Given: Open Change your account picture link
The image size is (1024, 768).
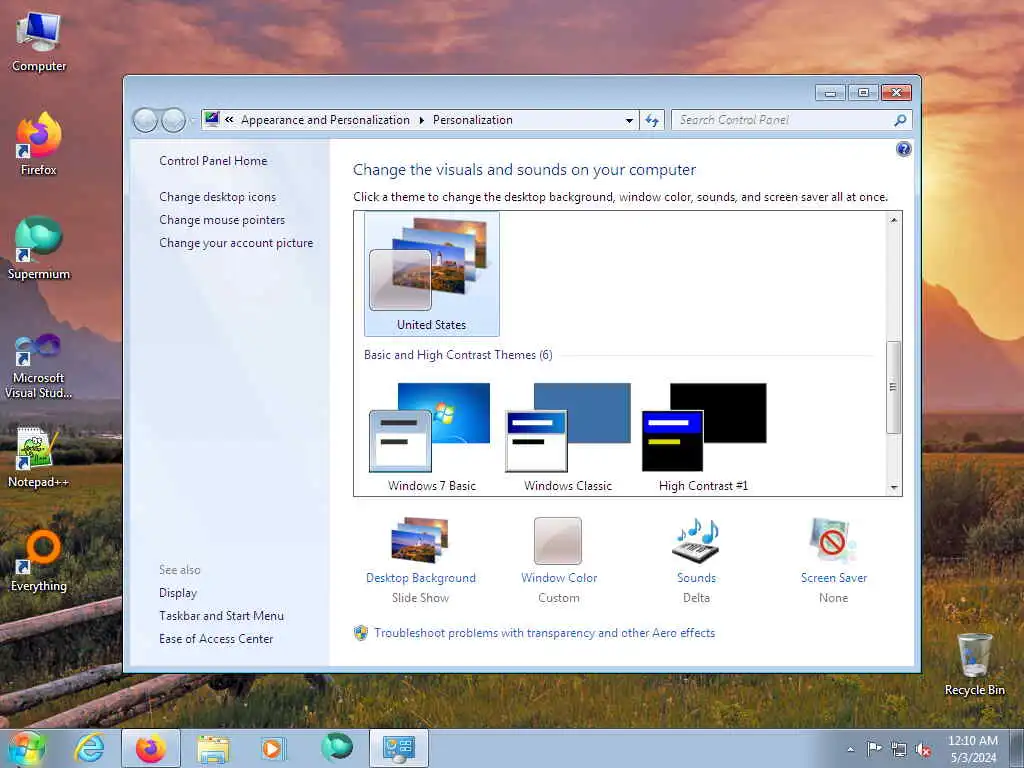Looking at the screenshot, I should pyautogui.click(x=236, y=242).
